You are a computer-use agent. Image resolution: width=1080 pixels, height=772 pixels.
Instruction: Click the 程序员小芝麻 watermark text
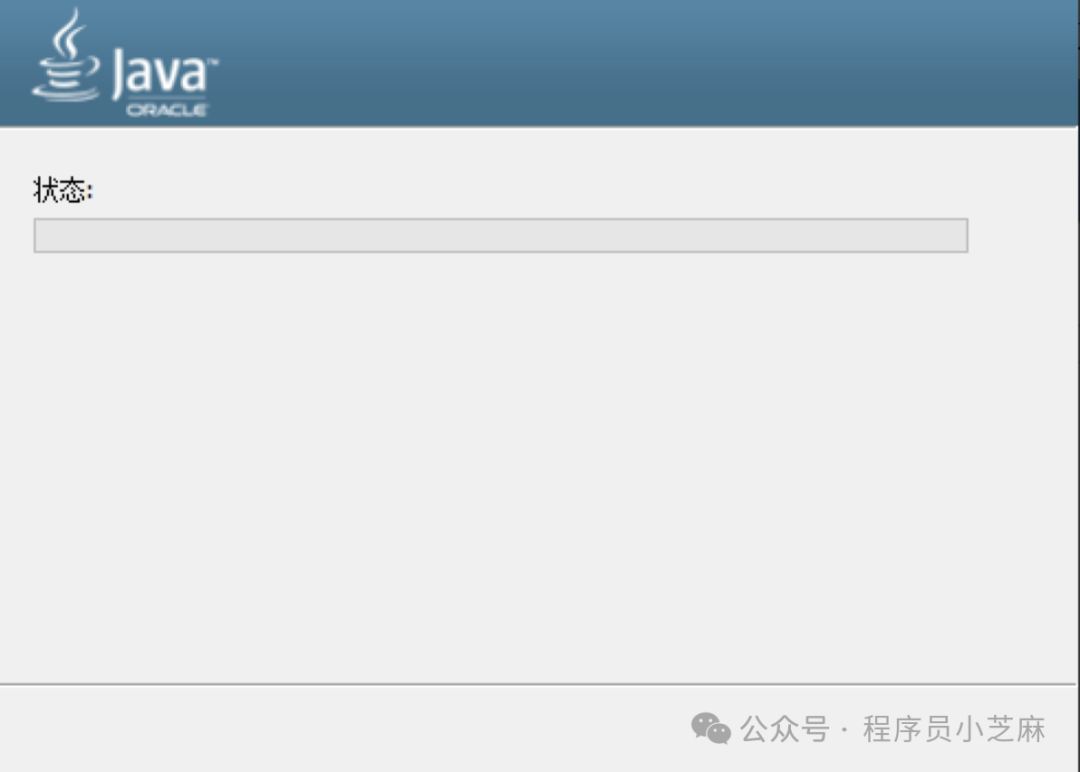point(955,729)
